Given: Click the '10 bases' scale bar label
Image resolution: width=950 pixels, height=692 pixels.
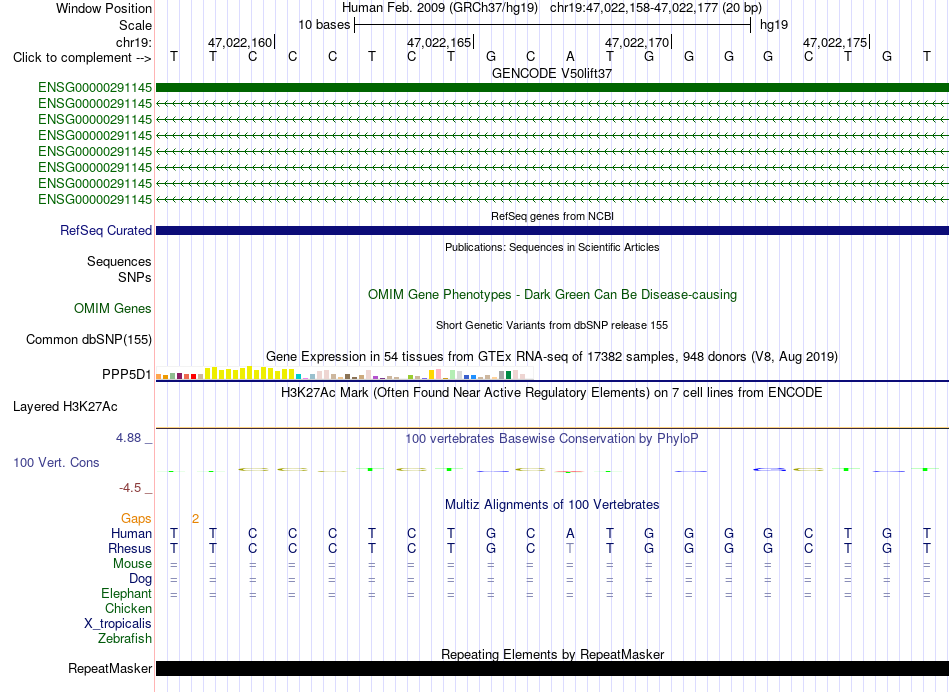Looking at the screenshot, I should (324, 25).
